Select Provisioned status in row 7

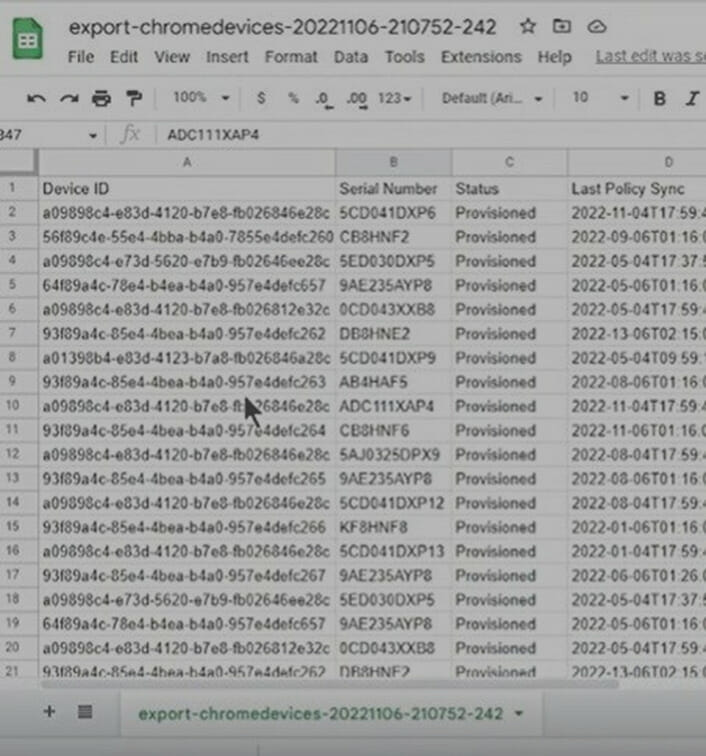coord(509,334)
